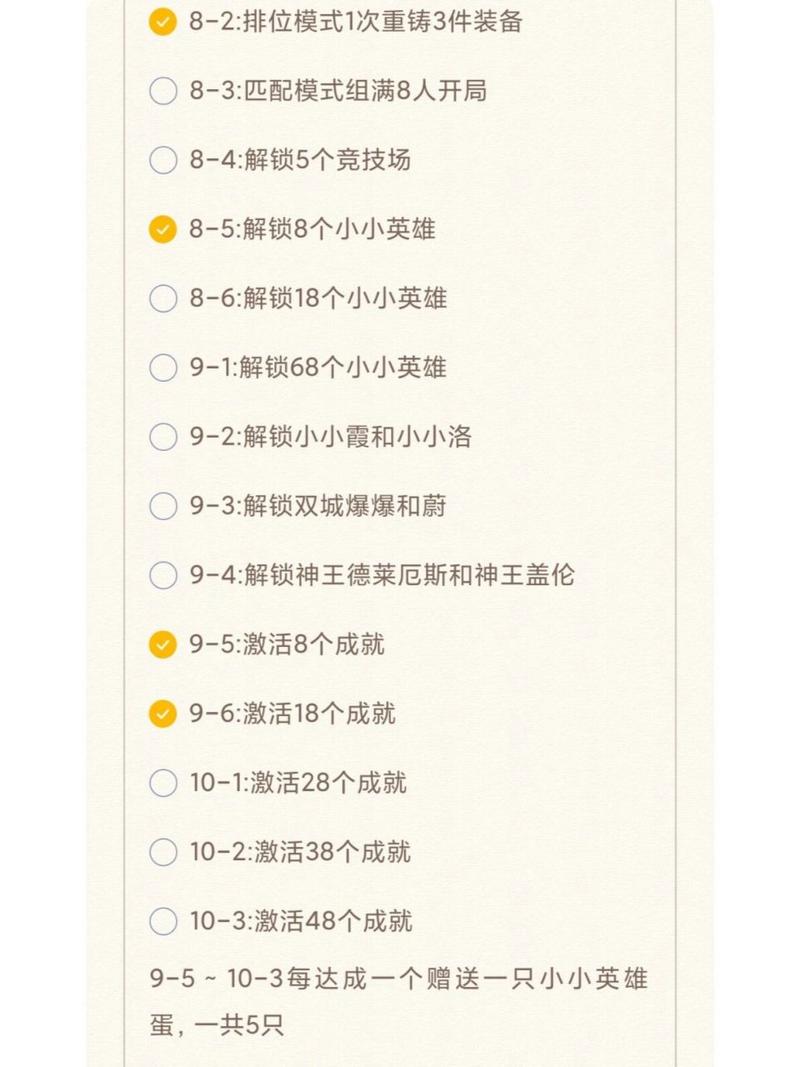
Task: Click the 9-3:解锁双城爆爆和蔚 text
Action: pyautogui.click(x=318, y=506)
